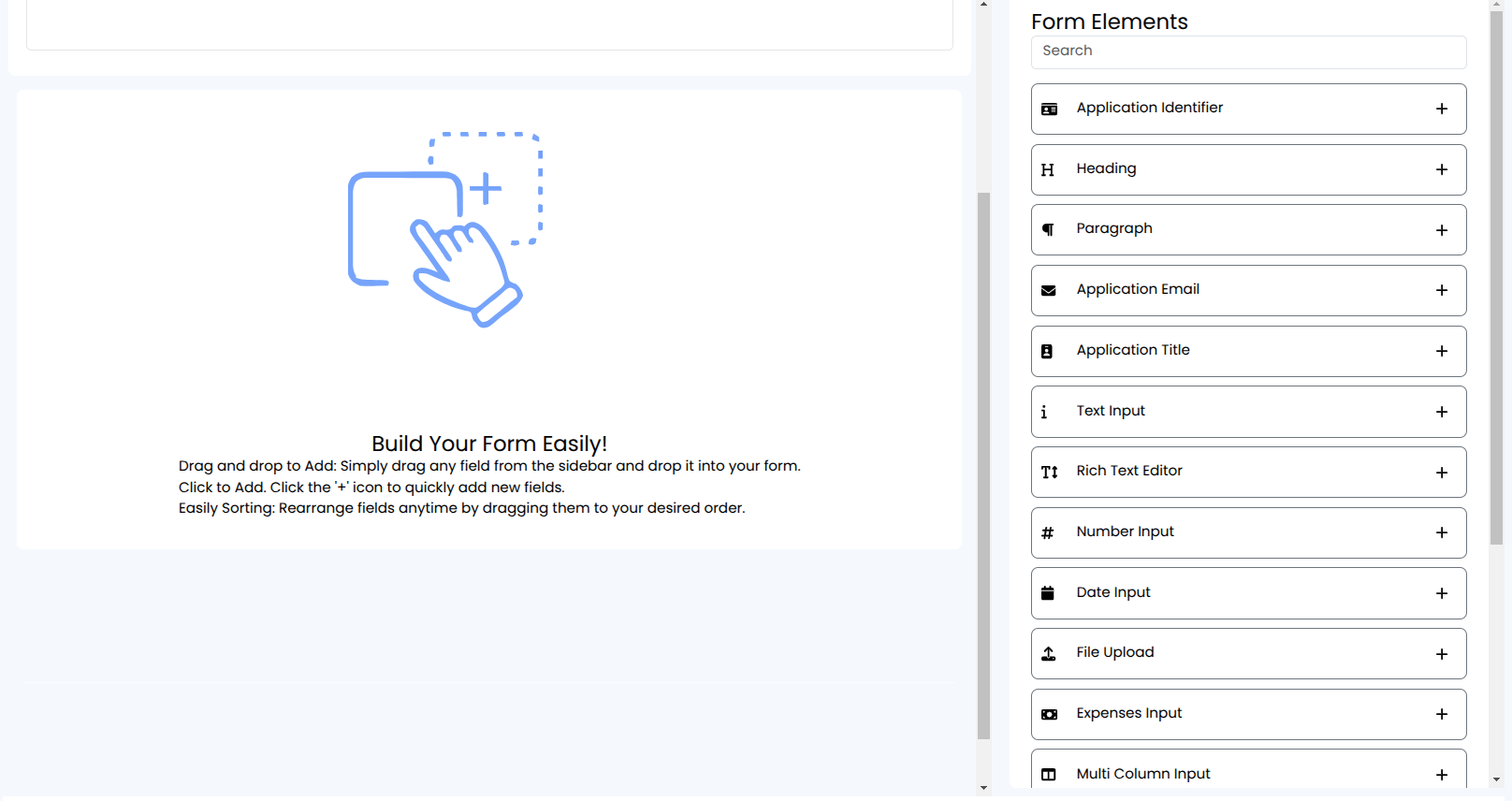Image resolution: width=1512 pixels, height=801 pixels.
Task: Select the Paragraph pilcrow icon
Action: coord(1048,229)
